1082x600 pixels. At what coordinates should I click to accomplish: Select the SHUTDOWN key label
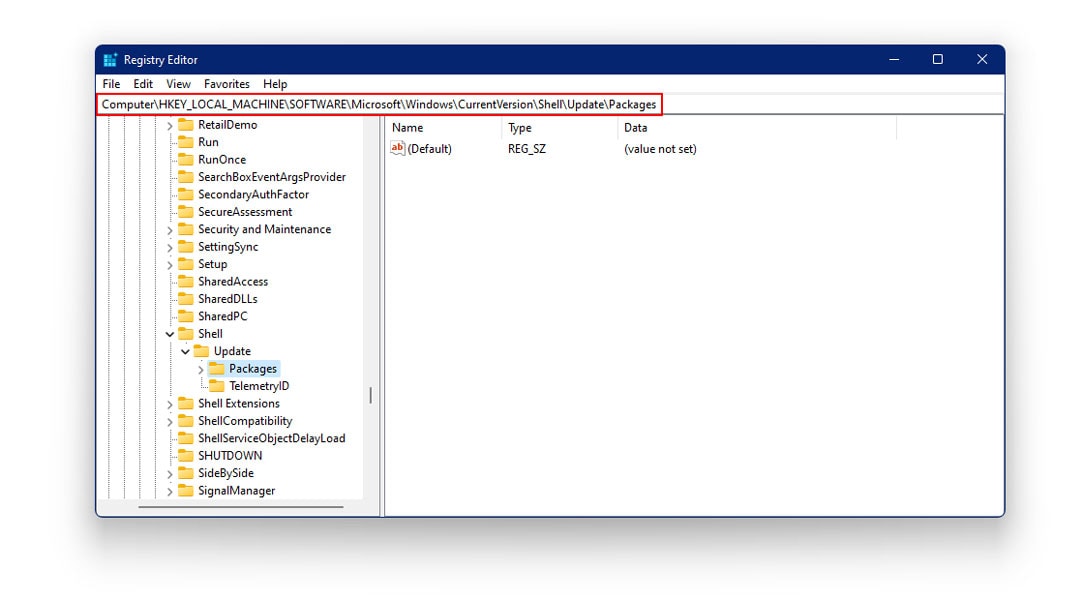pos(230,456)
